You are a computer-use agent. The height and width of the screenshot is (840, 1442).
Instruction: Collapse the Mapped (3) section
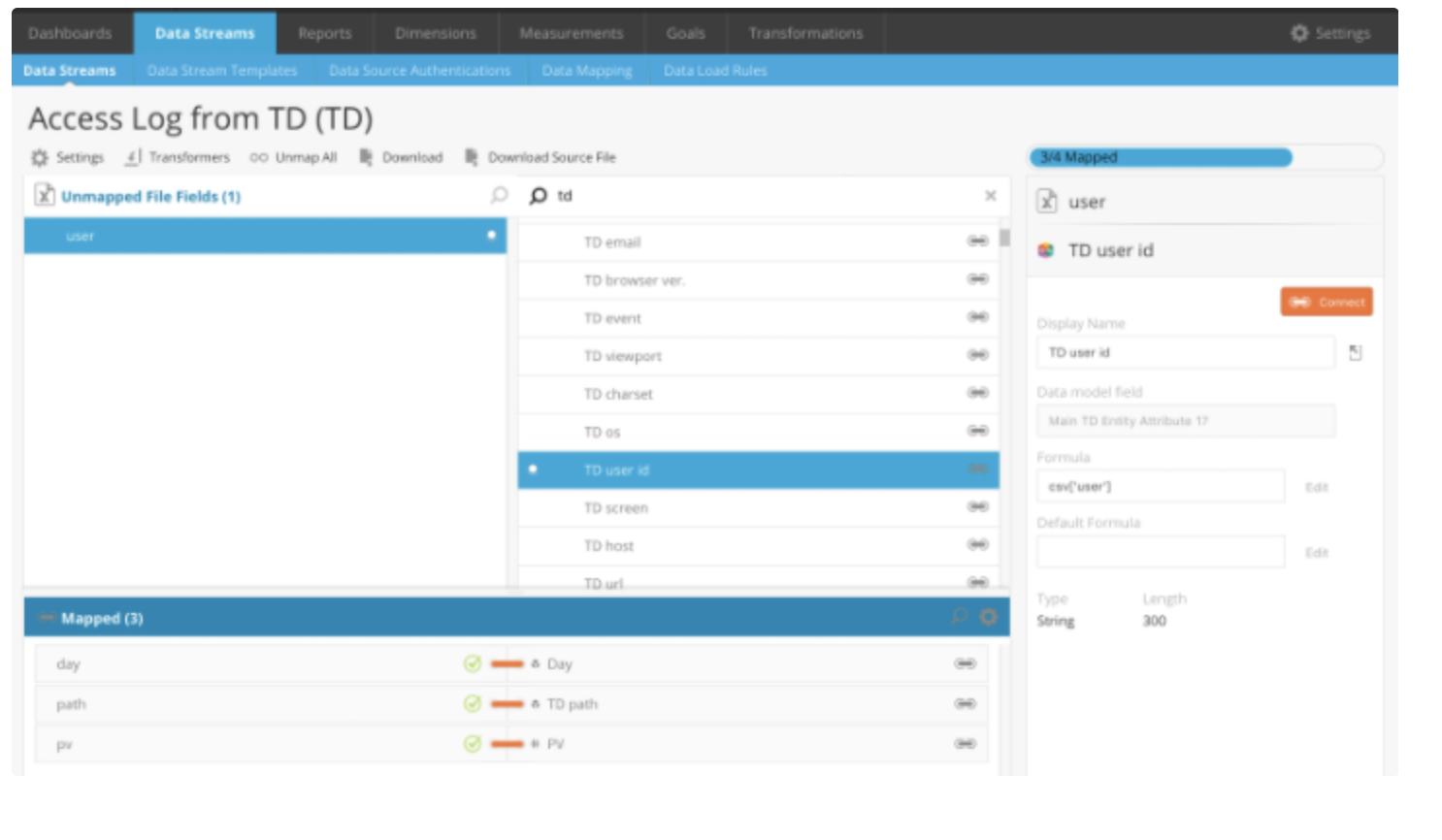point(46,618)
